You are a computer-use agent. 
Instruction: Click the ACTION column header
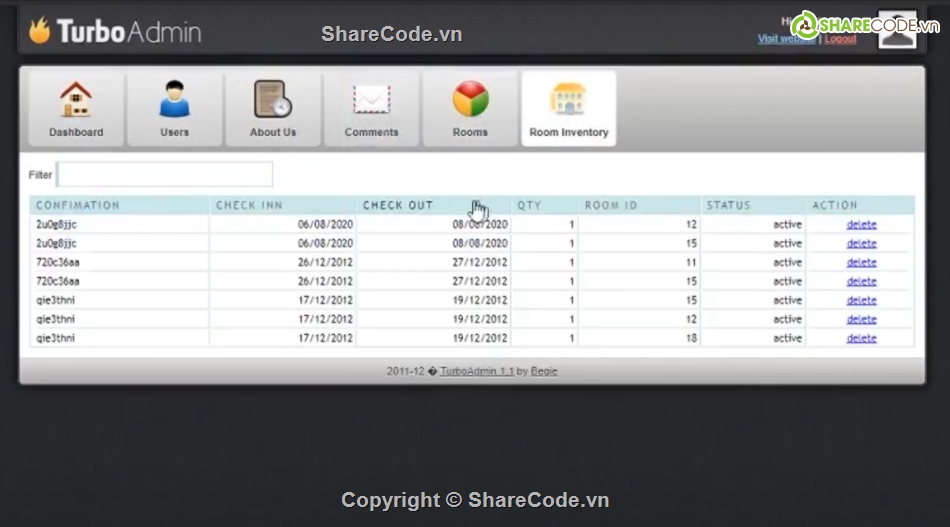click(835, 205)
